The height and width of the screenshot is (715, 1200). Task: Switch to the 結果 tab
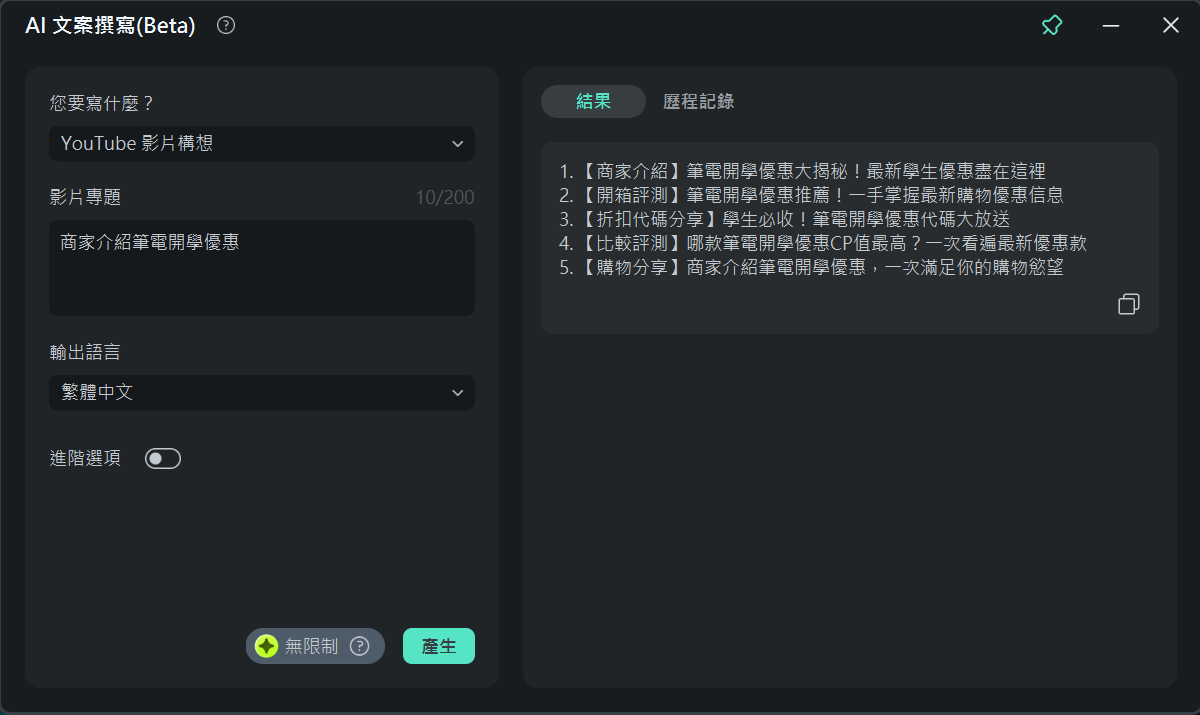pos(593,101)
